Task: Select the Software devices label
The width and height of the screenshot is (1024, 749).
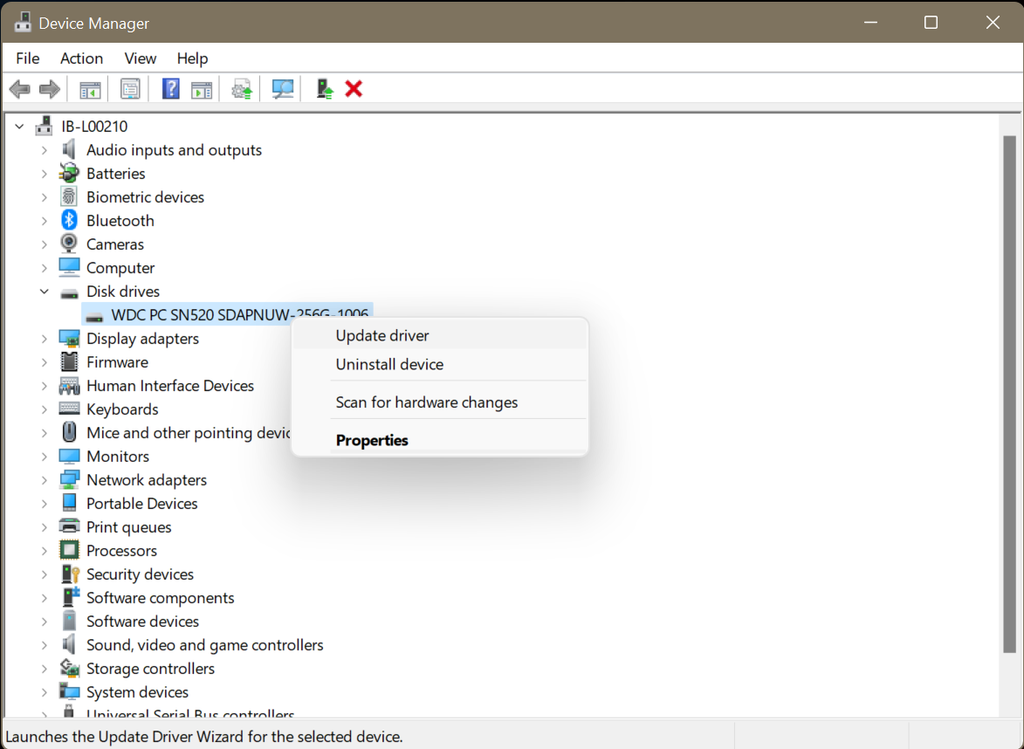Action: click(142, 621)
